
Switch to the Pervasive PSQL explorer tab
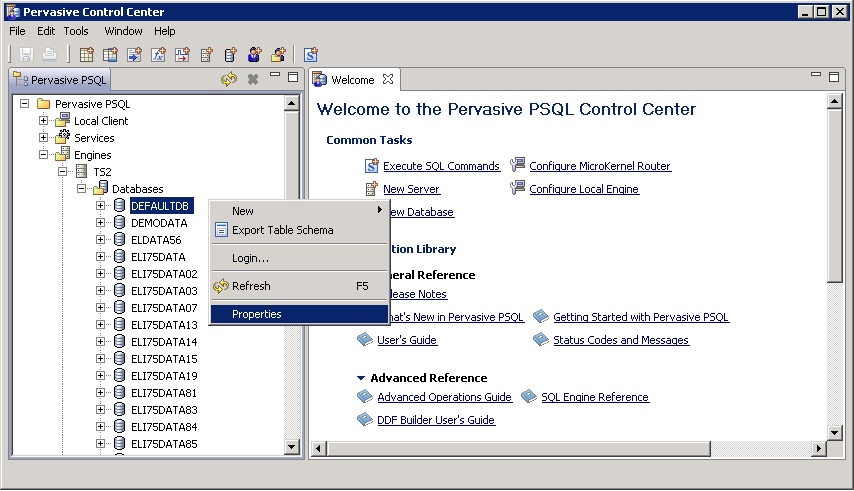(x=60, y=80)
